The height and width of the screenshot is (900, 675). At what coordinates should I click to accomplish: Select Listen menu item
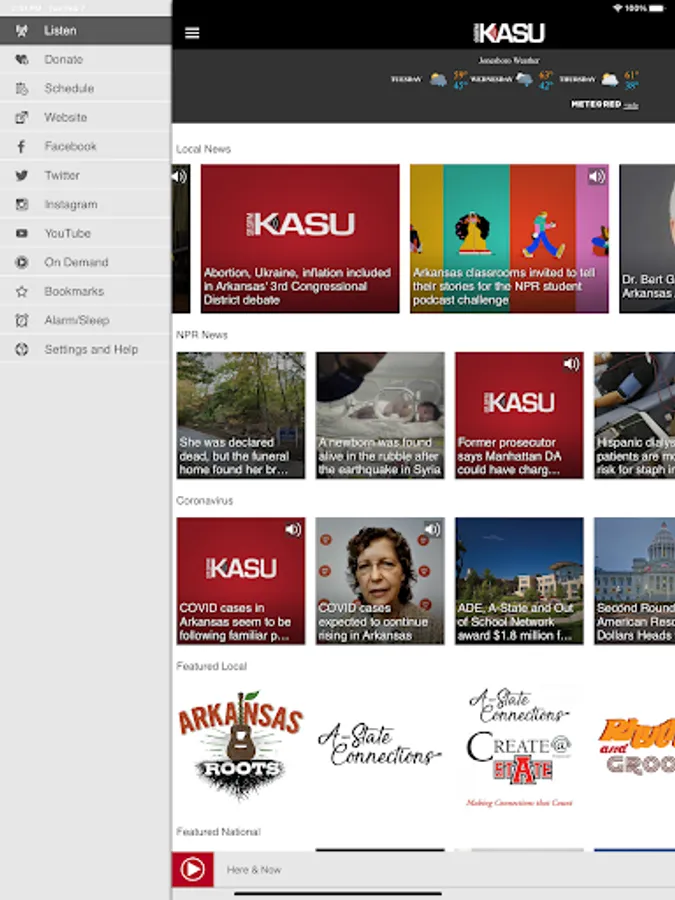point(86,30)
